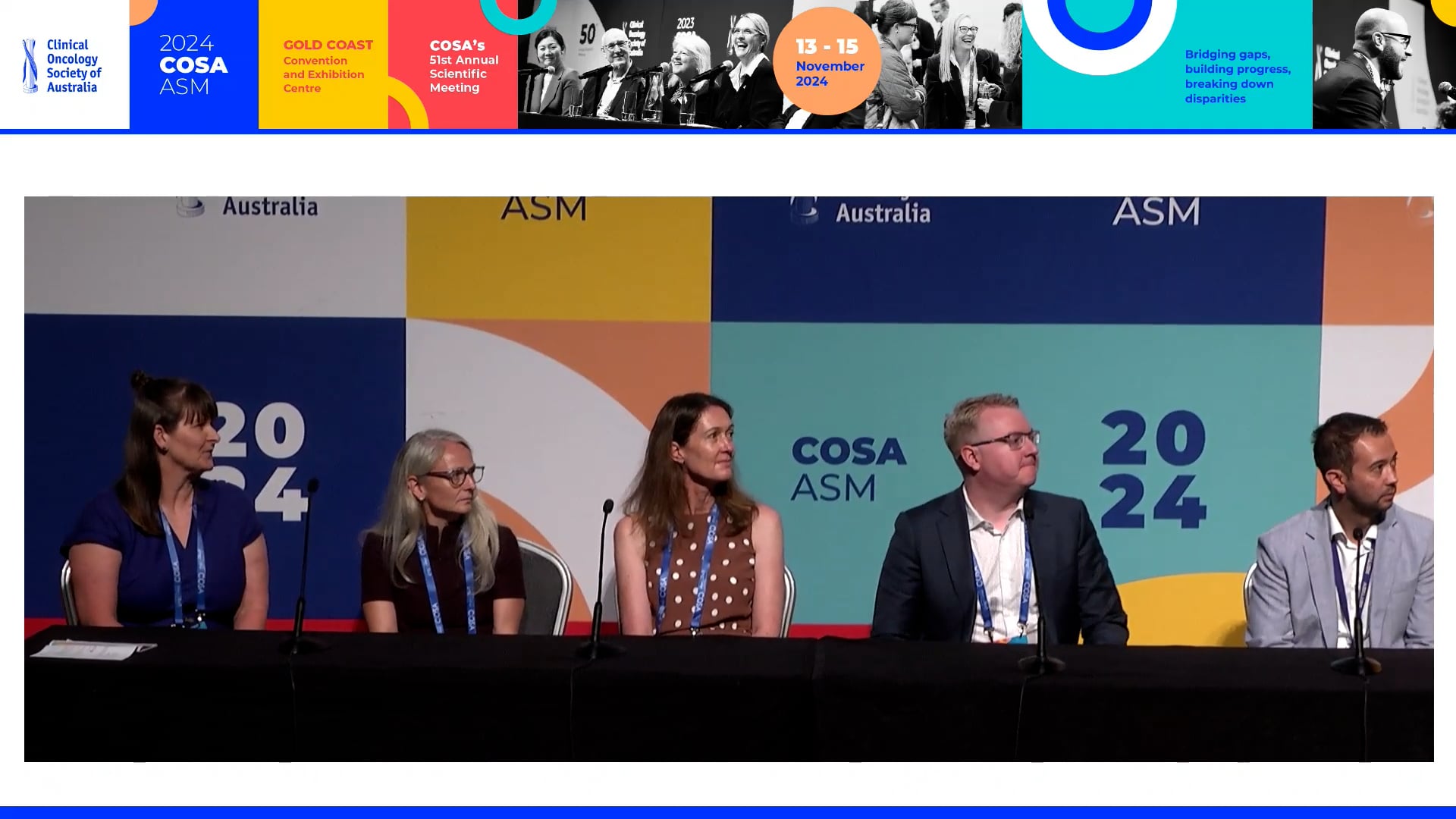
Task: Select the 2024 COSA ASM blue banner tile
Action: click(x=194, y=64)
